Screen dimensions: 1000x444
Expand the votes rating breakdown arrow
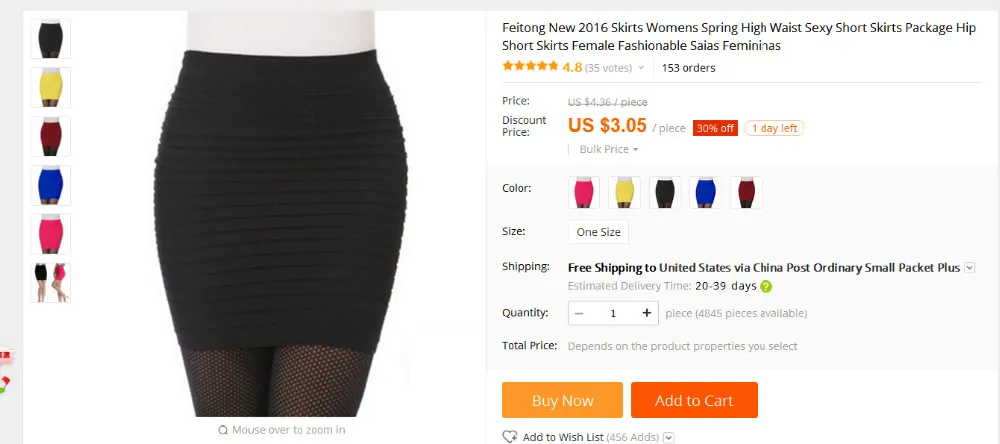click(x=641, y=68)
